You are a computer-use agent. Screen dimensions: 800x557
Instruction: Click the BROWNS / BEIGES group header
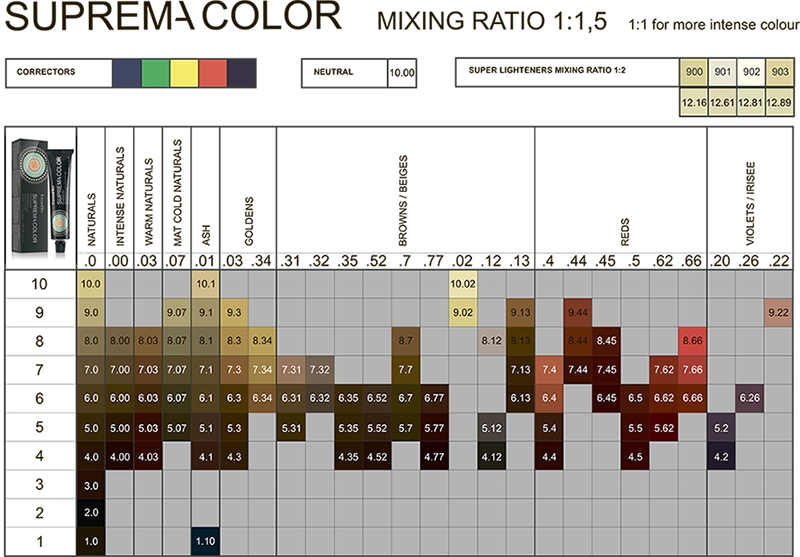pos(403,201)
